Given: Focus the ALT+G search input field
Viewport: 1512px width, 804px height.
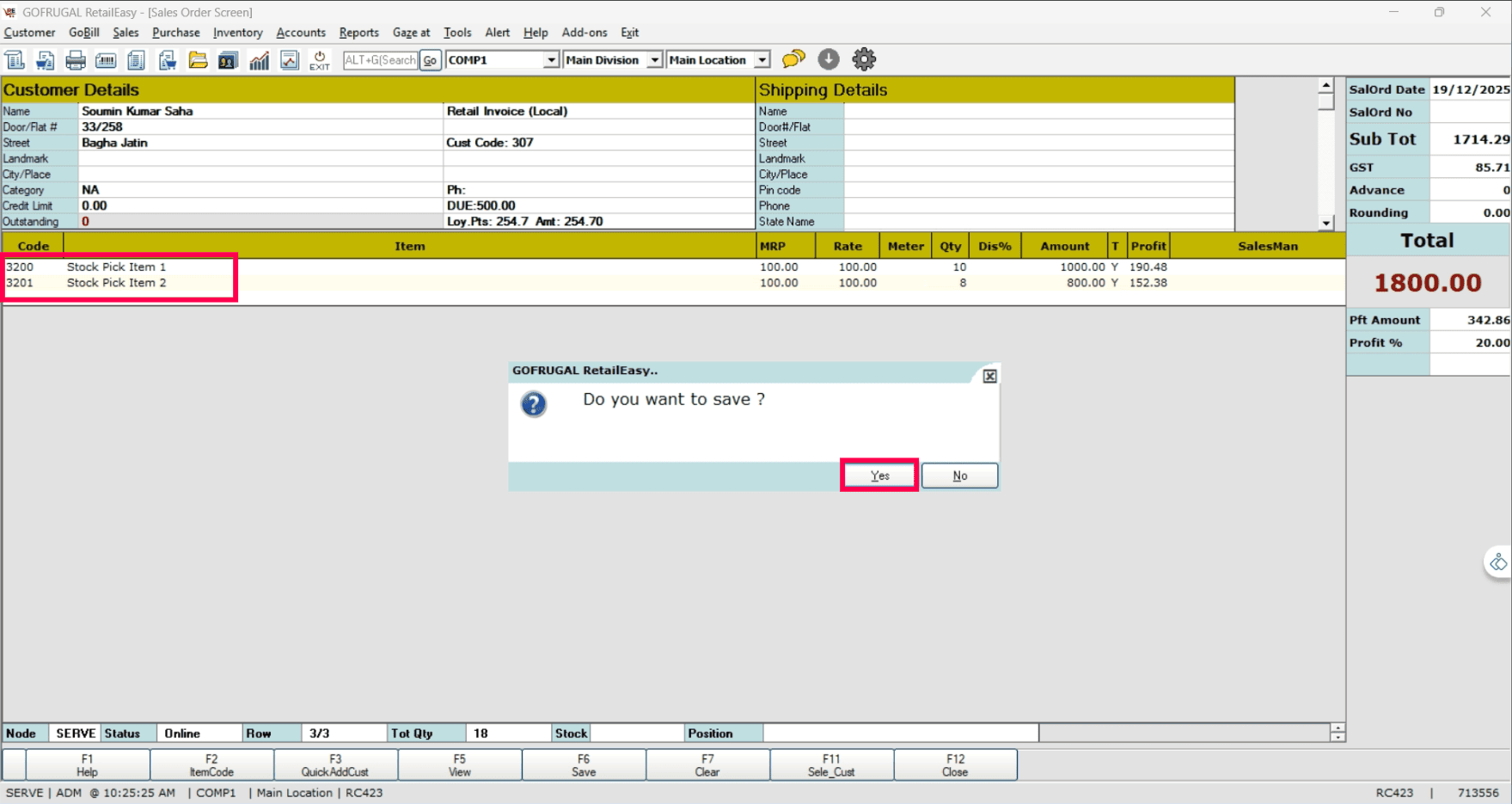Looking at the screenshot, I should click(x=380, y=60).
